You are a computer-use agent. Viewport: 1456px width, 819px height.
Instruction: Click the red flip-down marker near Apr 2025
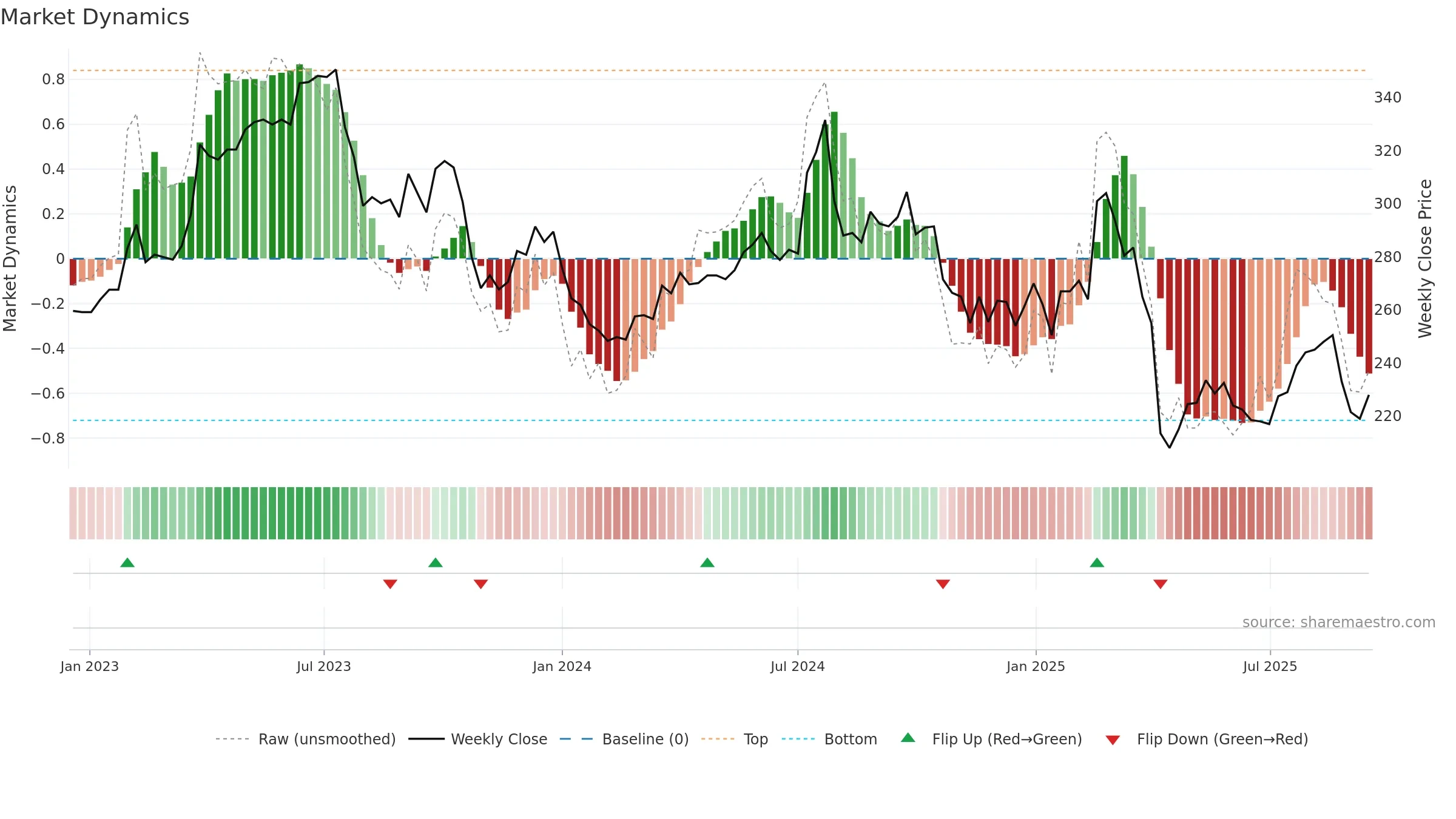[x=1161, y=584]
